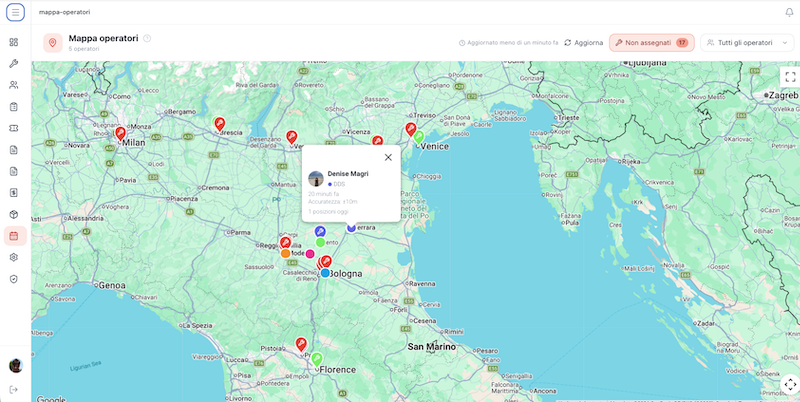Open the users section in sidebar
The width and height of the screenshot is (800, 402).
click(14, 85)
